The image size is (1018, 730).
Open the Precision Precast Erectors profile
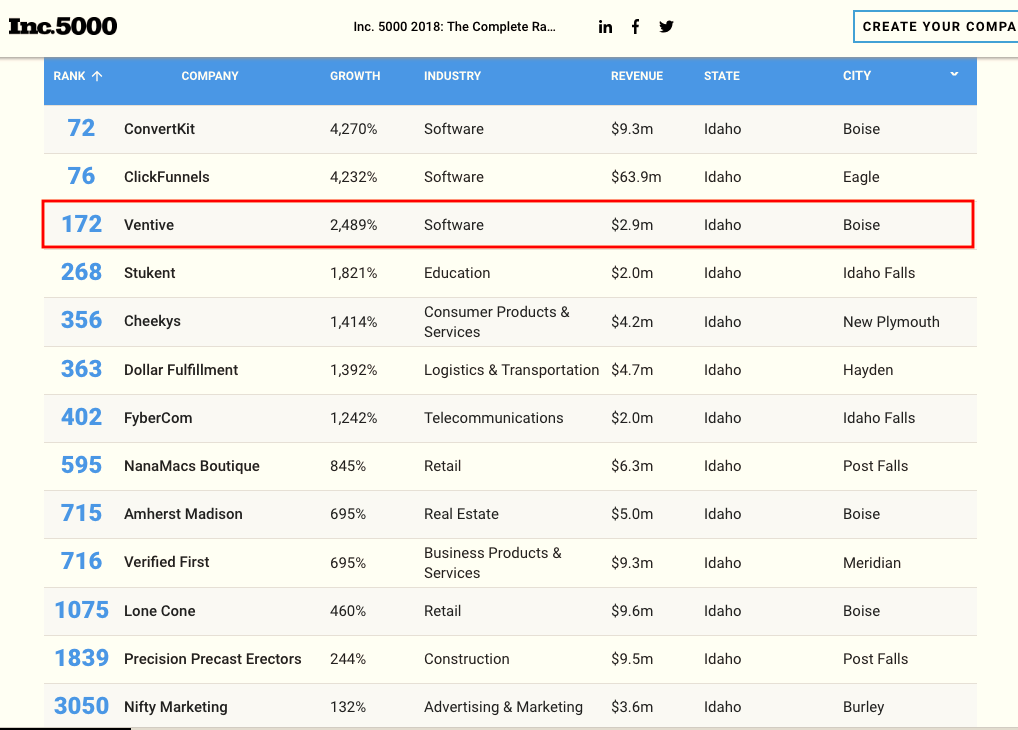point(213,659)
